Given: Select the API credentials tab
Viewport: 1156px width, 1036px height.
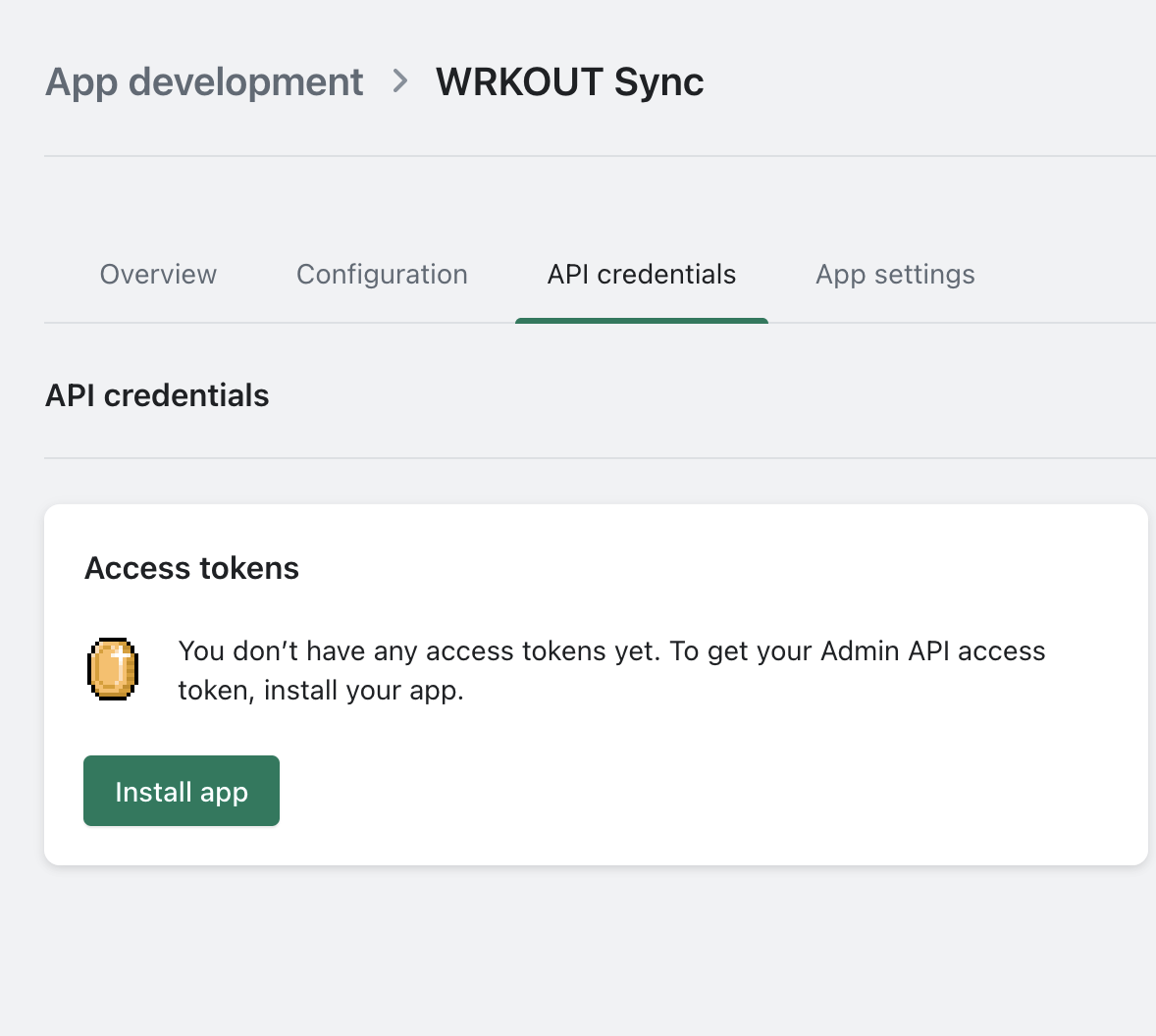Looking at the screenshot, I should click(x=641, y=275).
